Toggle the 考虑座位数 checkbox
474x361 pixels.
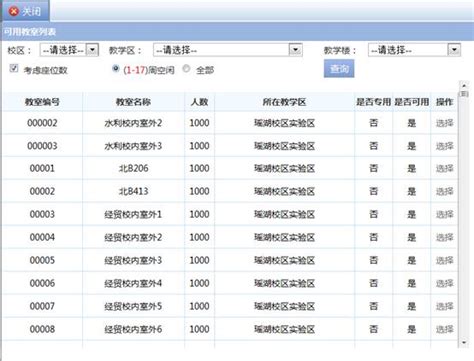(x=14, y=68)
